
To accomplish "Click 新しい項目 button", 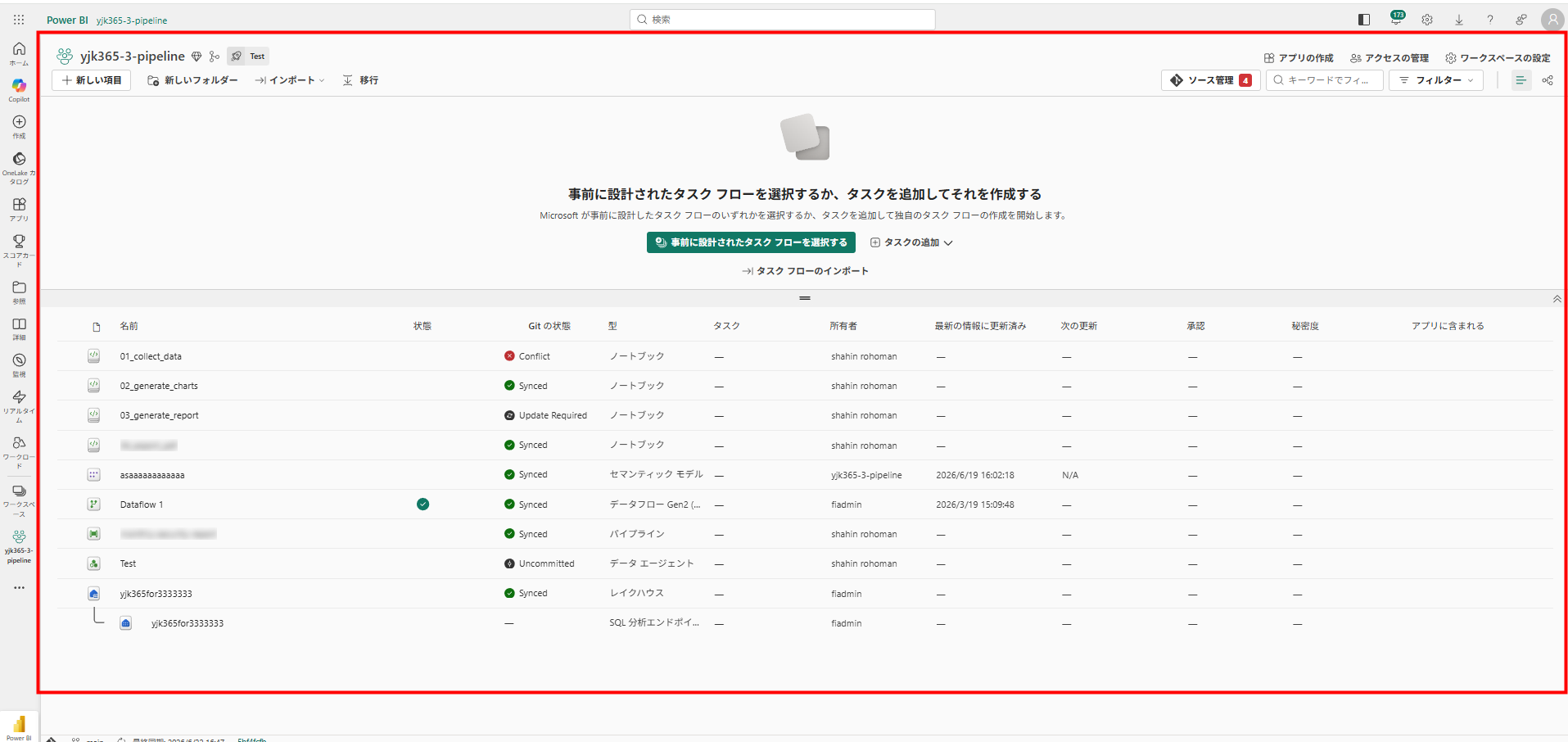I will tap(92, 80).
